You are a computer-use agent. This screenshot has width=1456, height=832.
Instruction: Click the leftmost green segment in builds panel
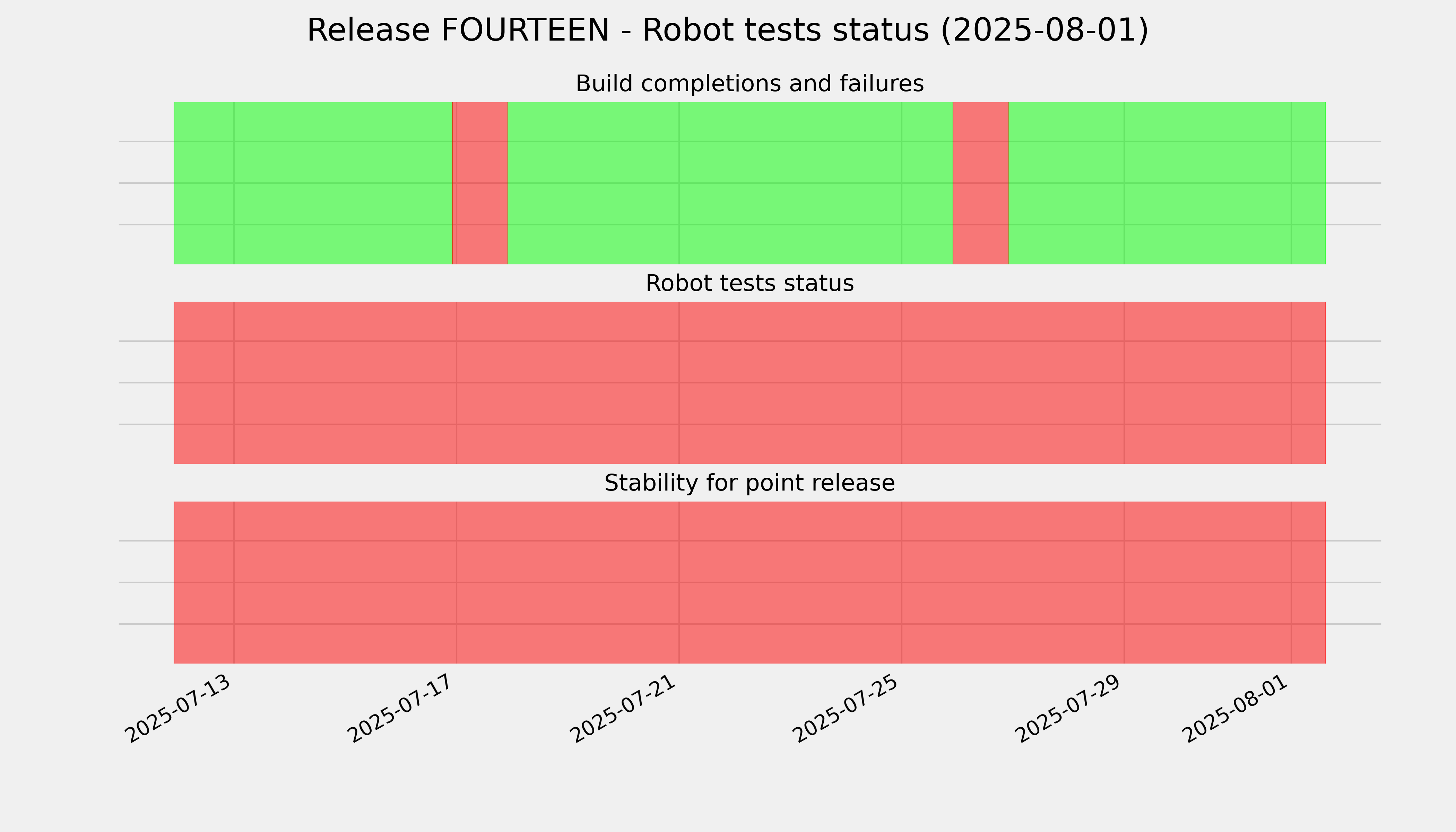pyautogui.click(x=313, y=183)
